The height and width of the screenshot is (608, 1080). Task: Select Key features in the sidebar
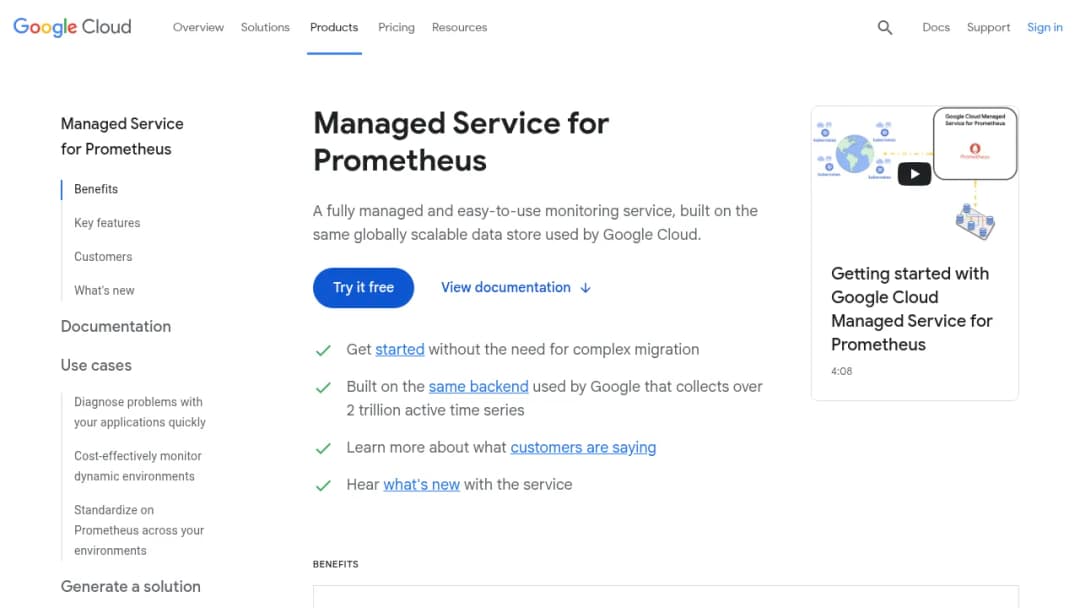(x=107, y=223)
